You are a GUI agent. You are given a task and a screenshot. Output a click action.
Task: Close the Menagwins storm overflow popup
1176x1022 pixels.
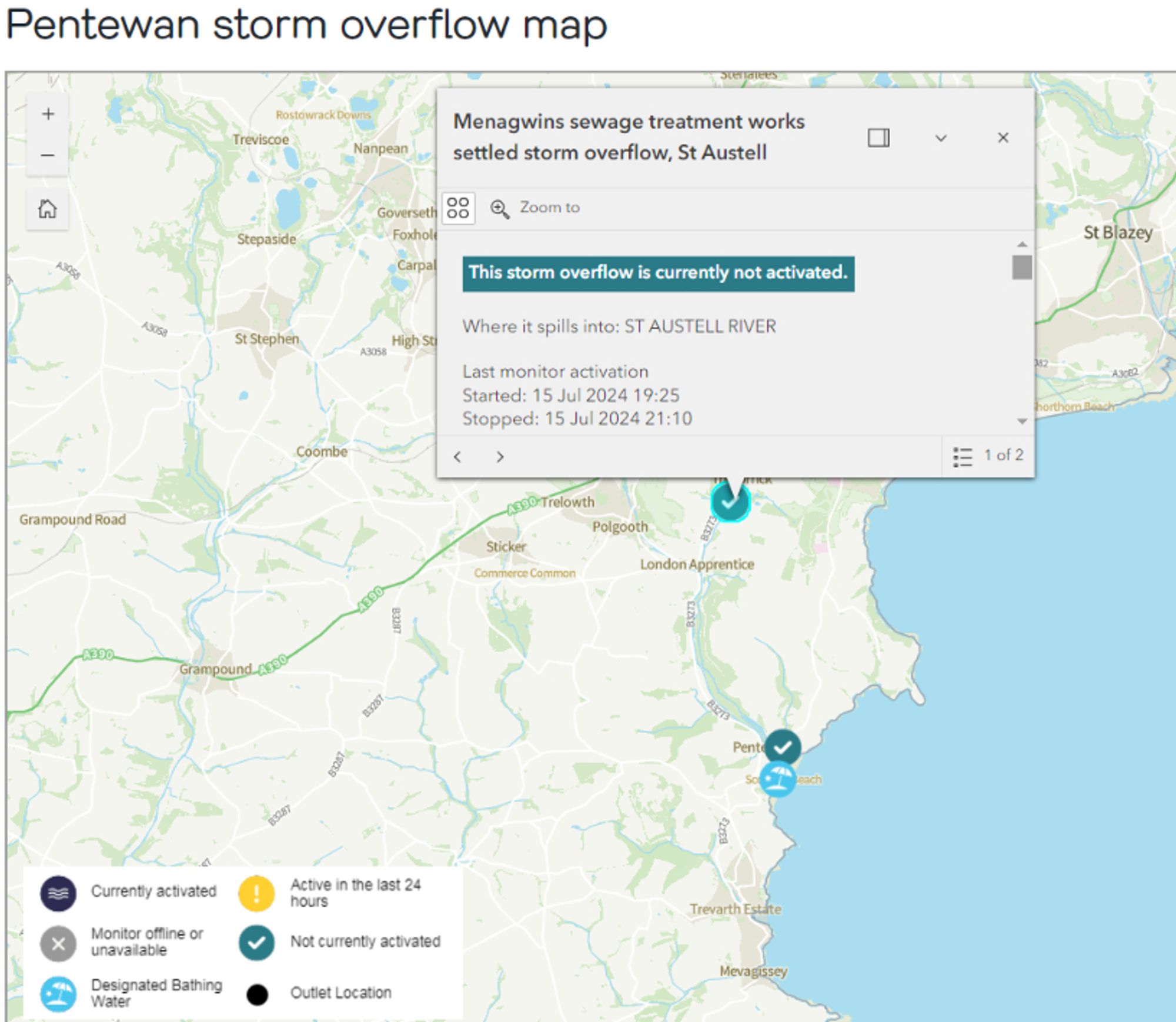point(1003,137)
